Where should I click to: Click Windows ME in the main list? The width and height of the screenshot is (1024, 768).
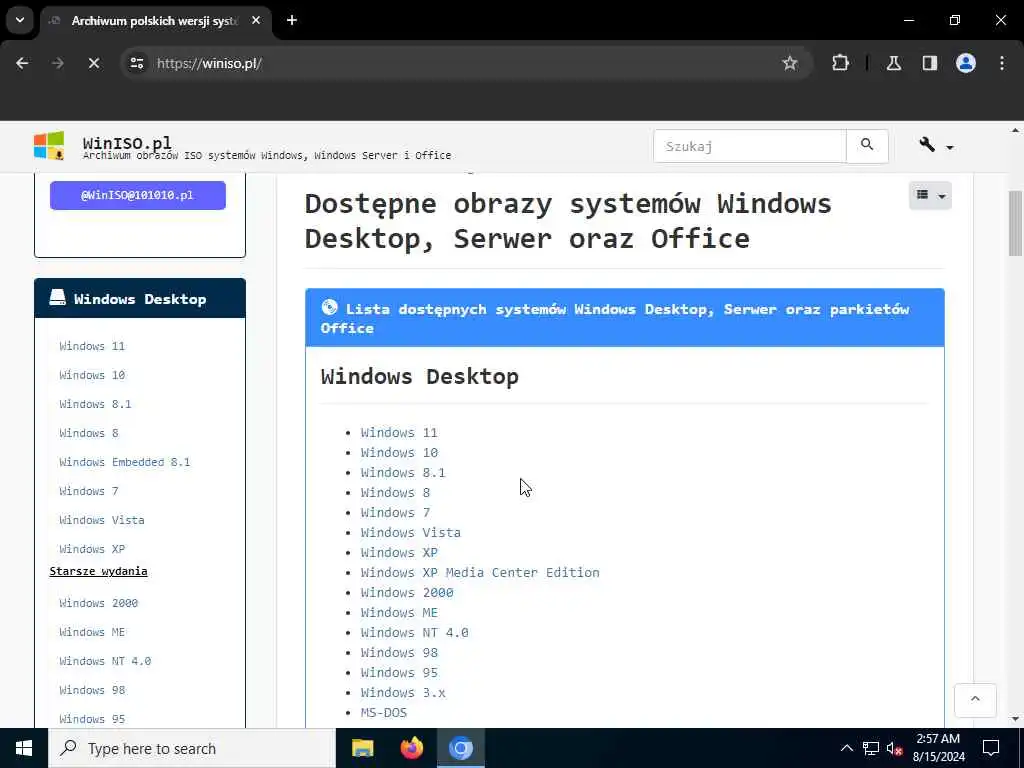(399, 613)
